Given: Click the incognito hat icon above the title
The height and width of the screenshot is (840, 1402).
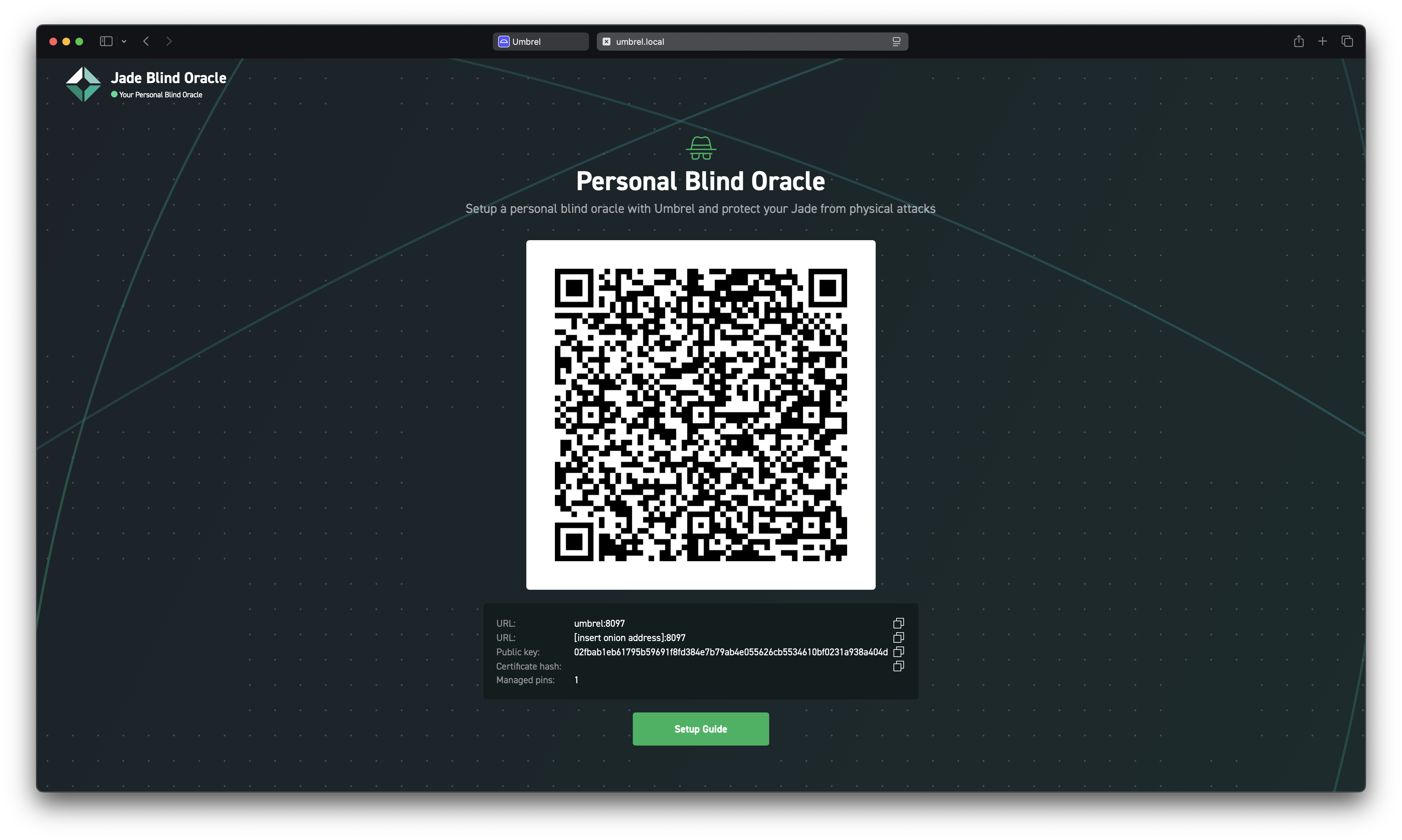Looking at the screenshot, I should [700, 148].
